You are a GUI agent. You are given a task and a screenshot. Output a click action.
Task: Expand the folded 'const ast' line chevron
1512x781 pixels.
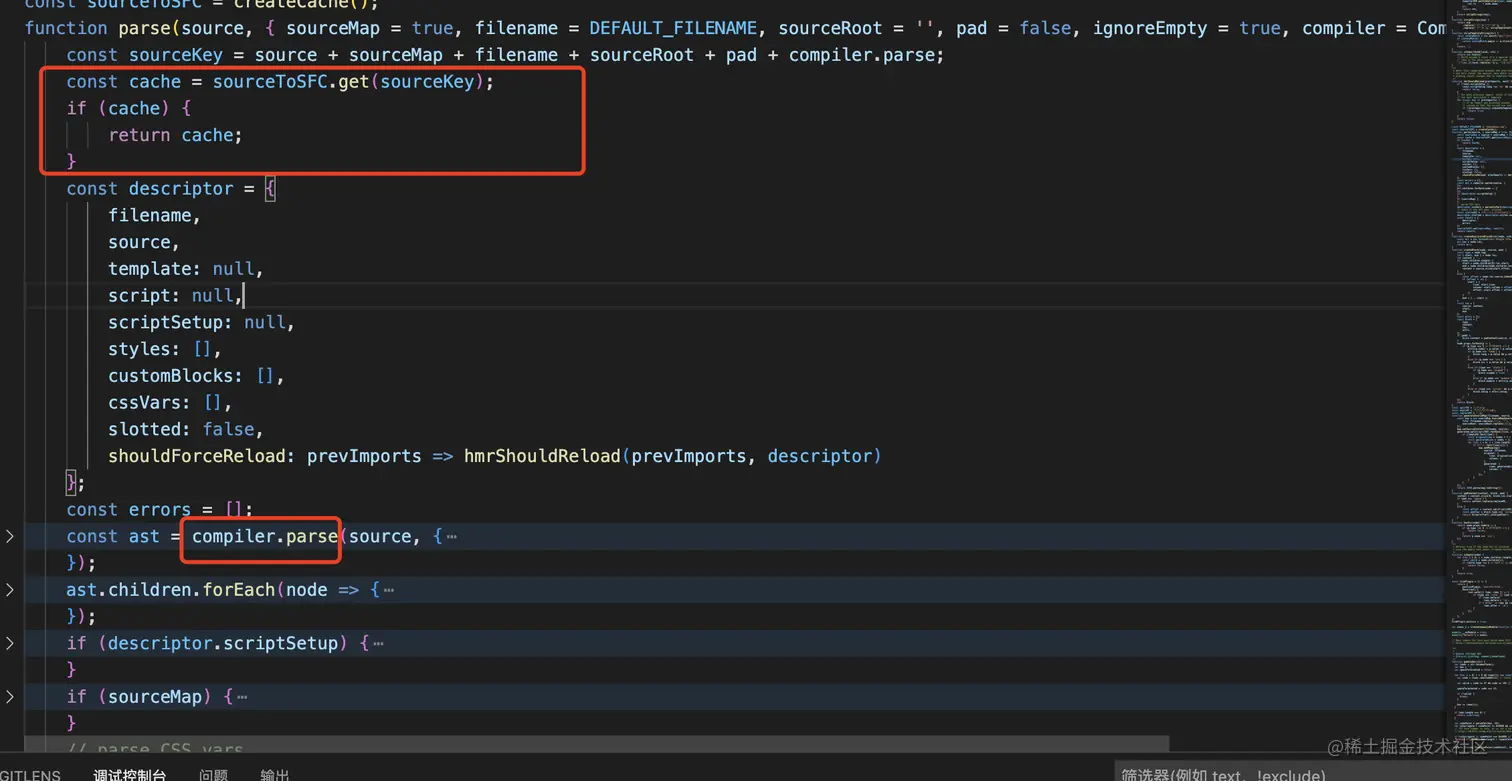pyautogui.click(x=10, y=537)
